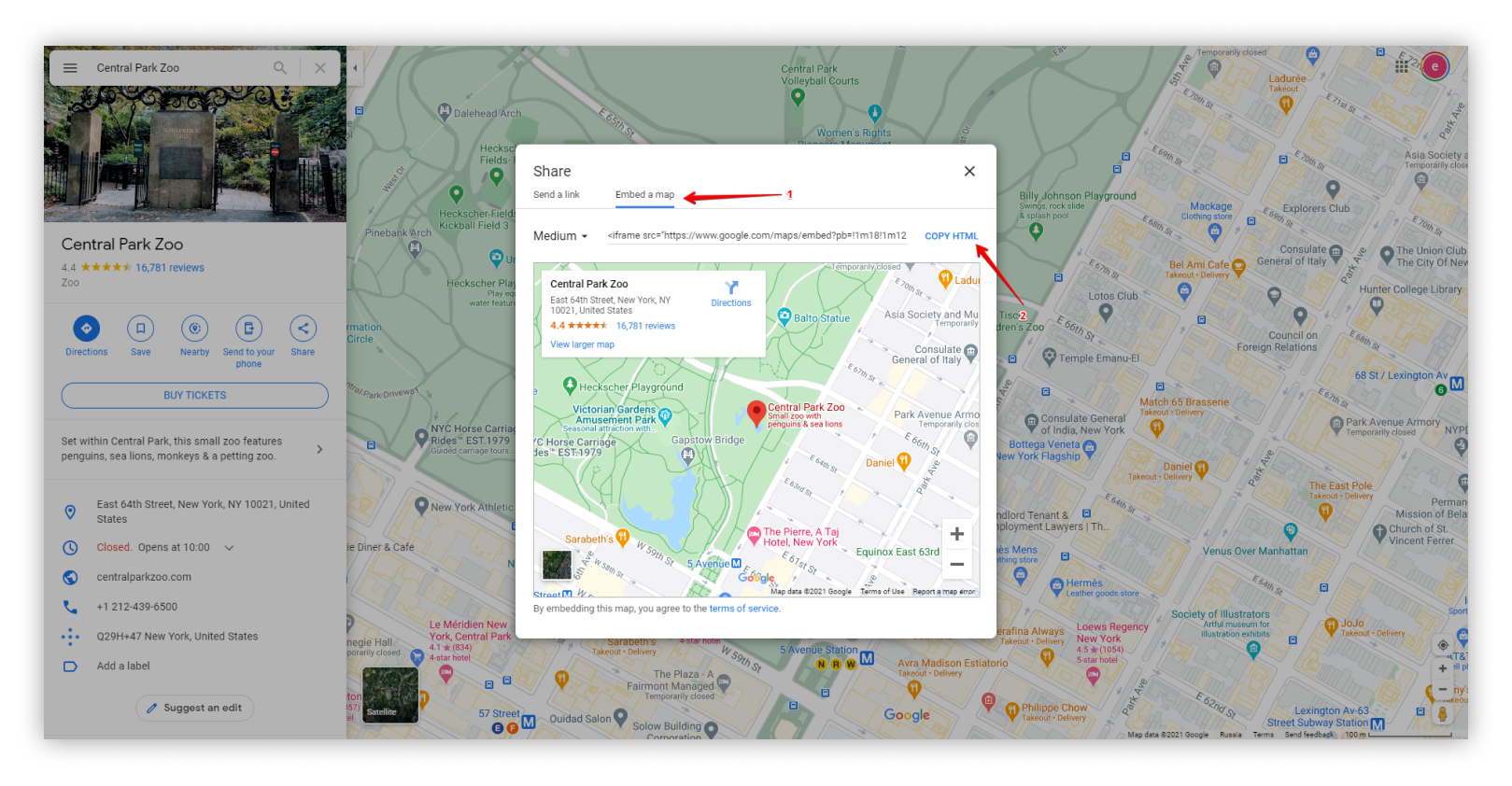This screenshot has height=786, width=1512.
Task: Click the satellite thumbnail in embed preview
Action: pyautogui.click(x=557, y=565)
